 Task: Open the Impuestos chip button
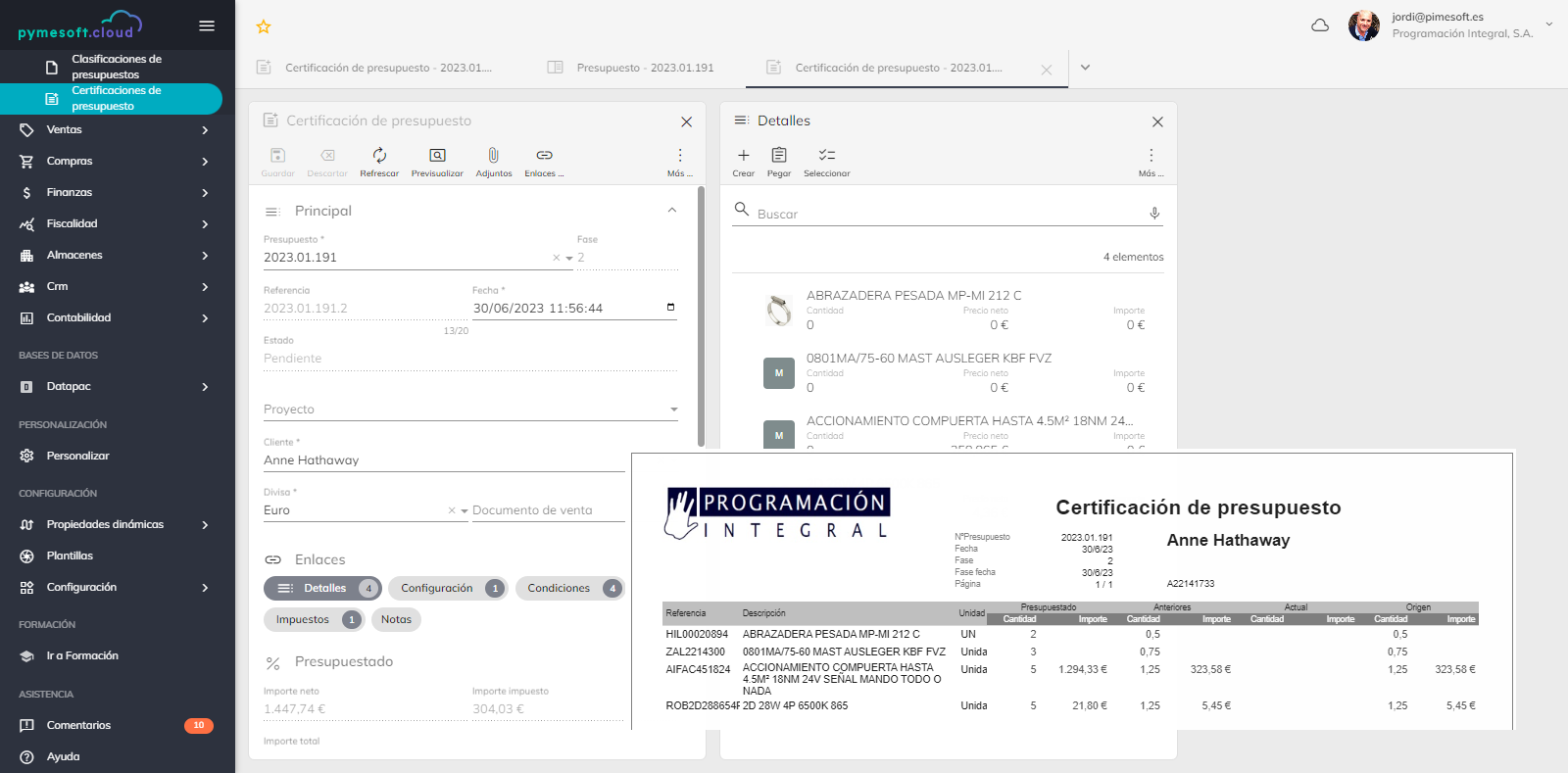click(313, 620)
